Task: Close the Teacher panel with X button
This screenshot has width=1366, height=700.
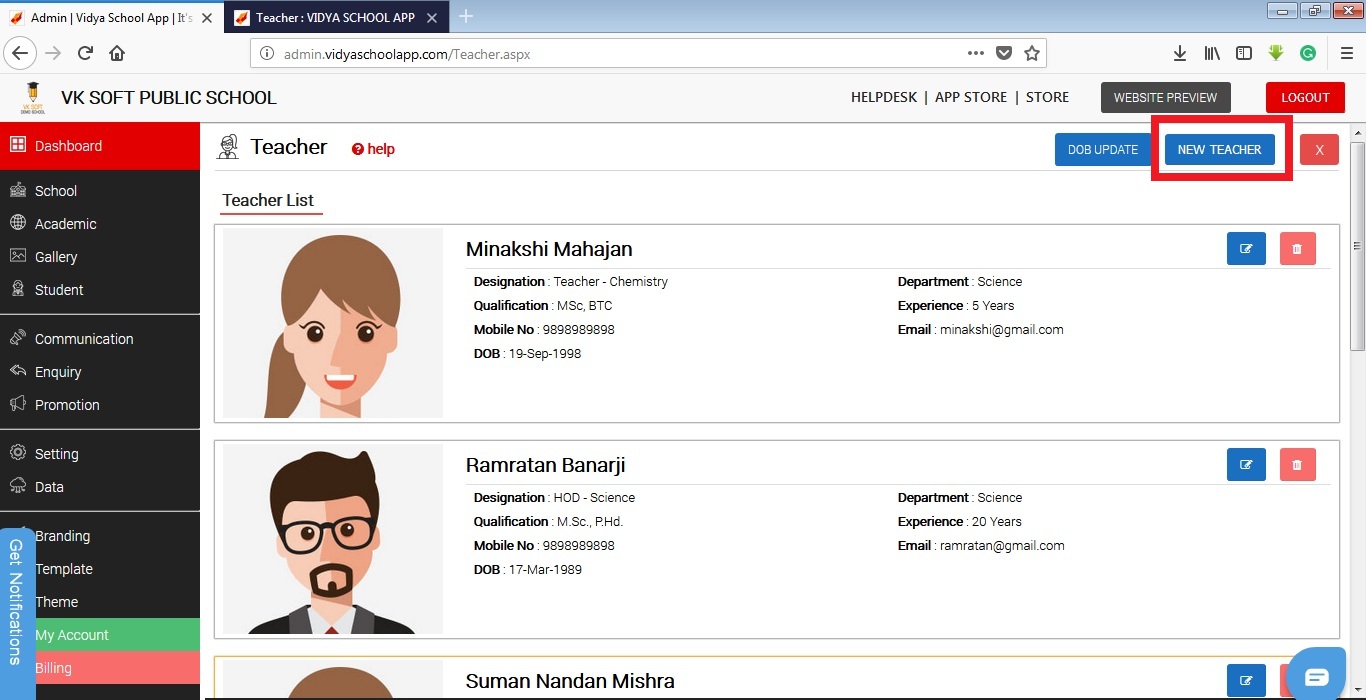Action: 1319,150
